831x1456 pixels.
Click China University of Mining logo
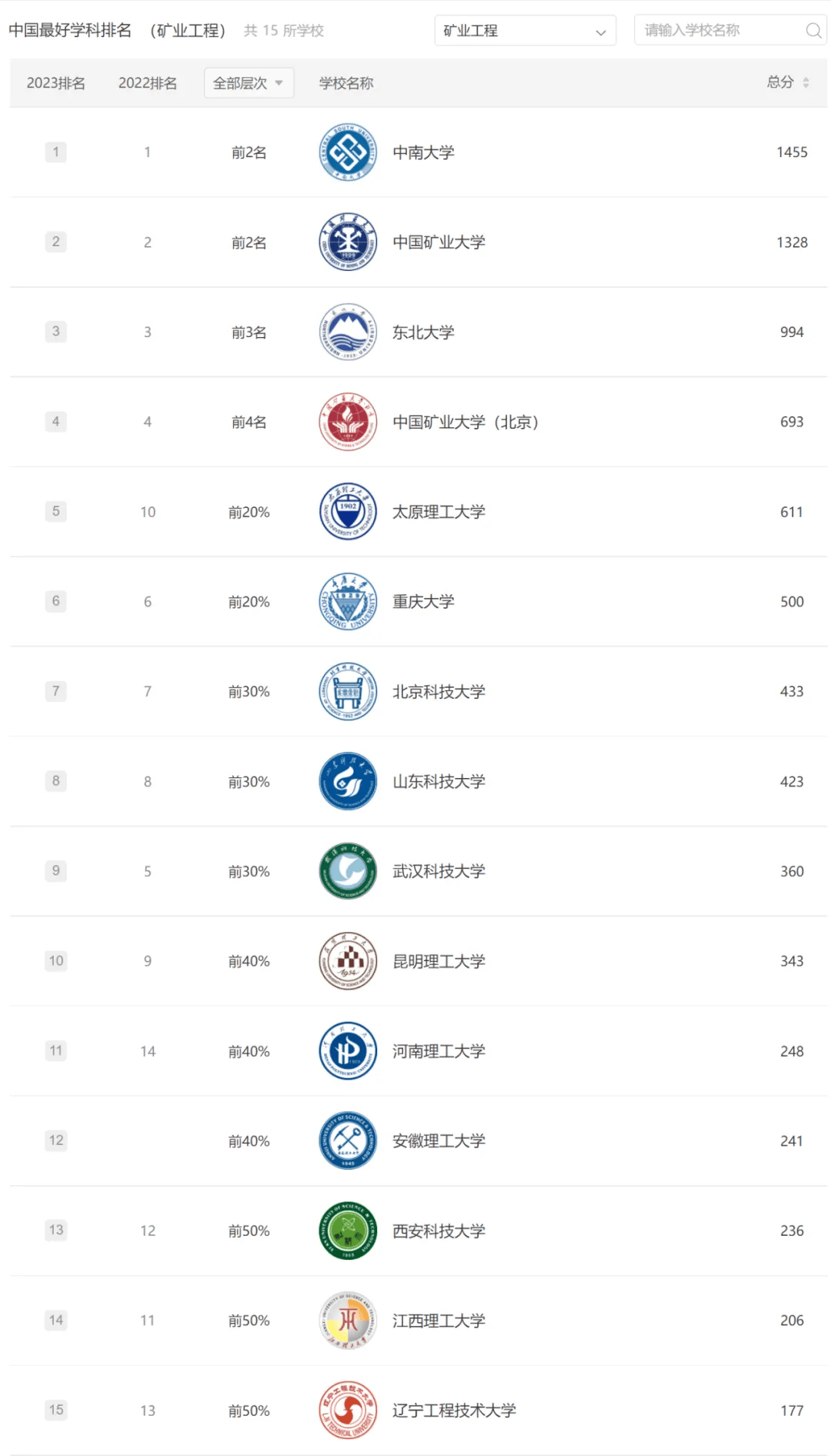click(x=348, y=242)
